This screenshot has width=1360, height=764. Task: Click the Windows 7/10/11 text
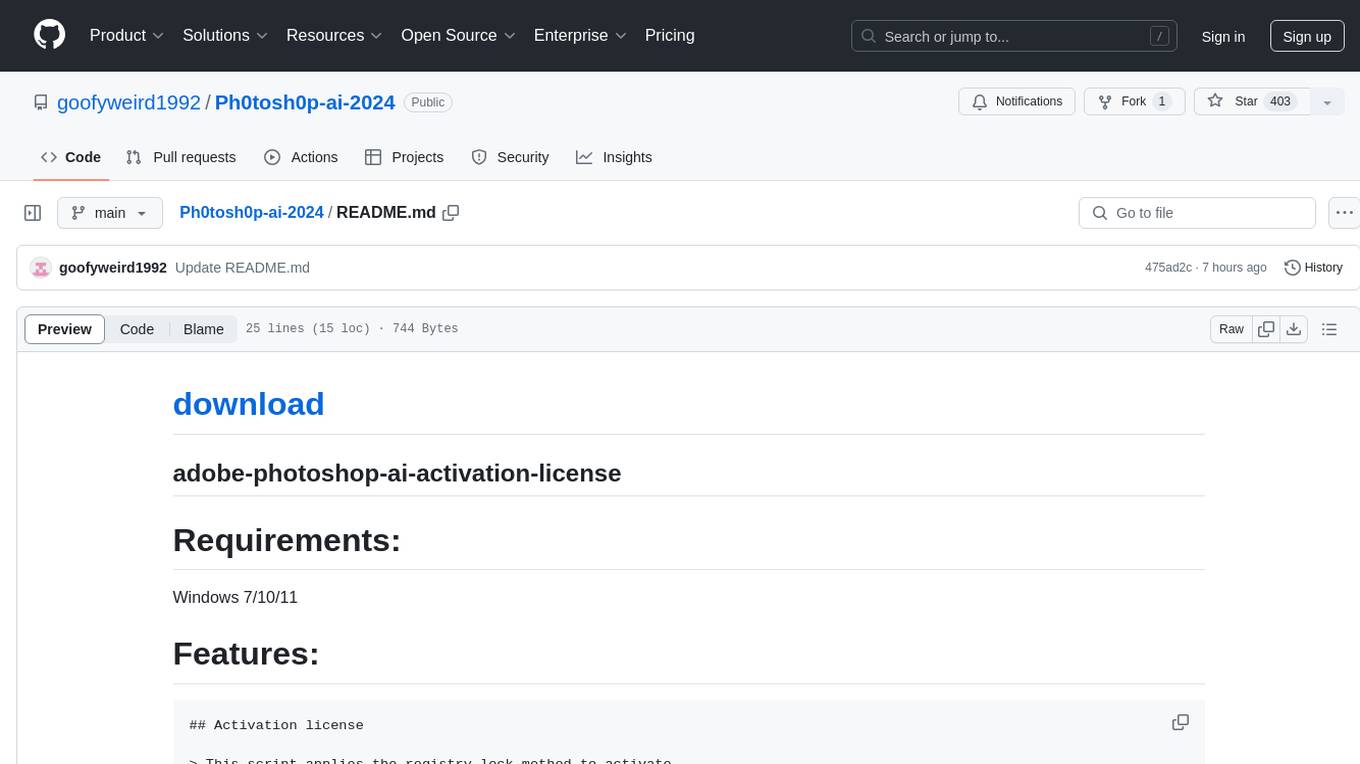pyautogui.click(x=235, y=597)
